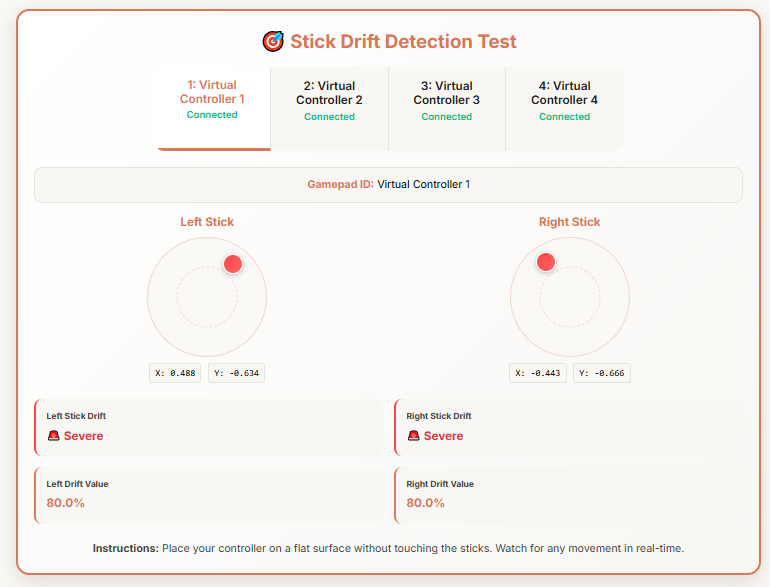Viewport: 770px width, 587px height.
Task: Choose the Virtual Controller 4 tab
Action: [x=564, y=100]
